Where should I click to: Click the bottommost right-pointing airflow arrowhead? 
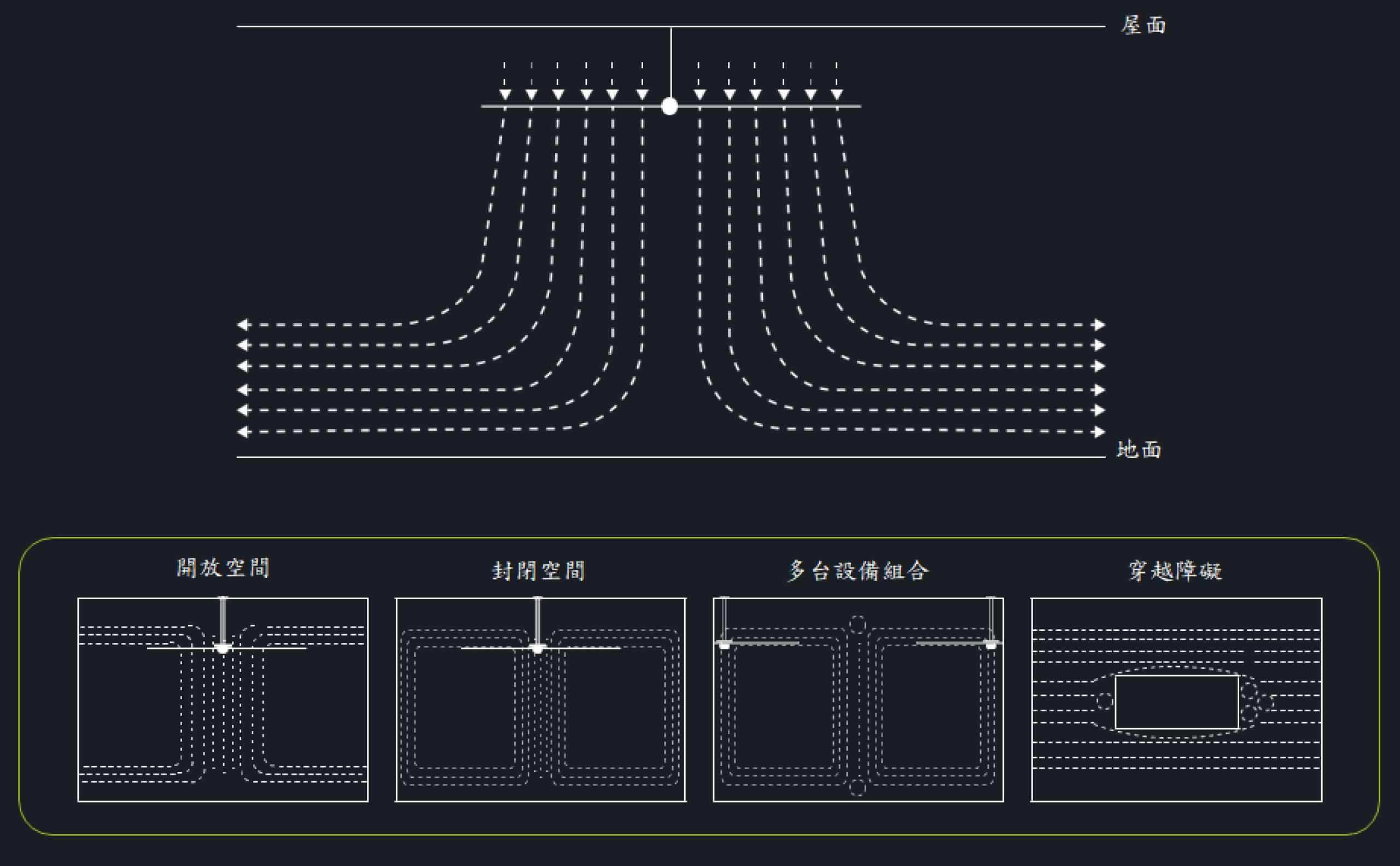pyautogui.click(x=1099, y=432)
